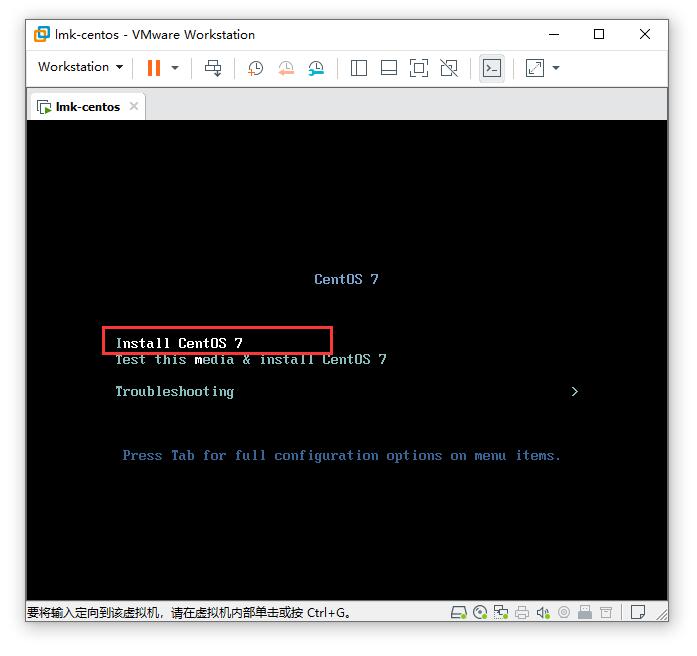697x656 pixels.
Task: Click the VMware Workstation title bar icon
Action: 42,34
